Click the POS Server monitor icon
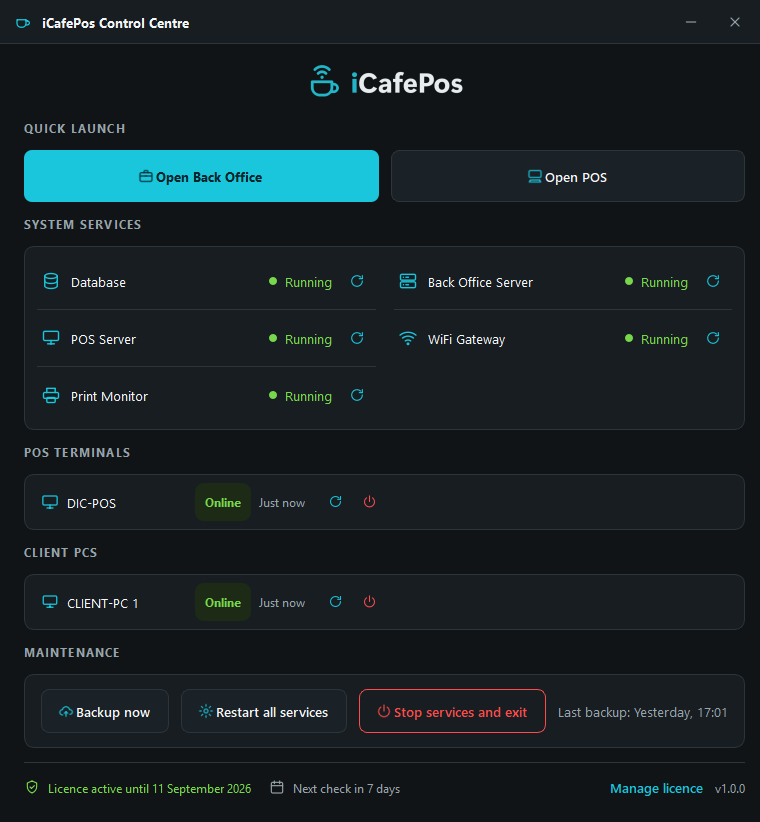The height and width of the screenshot is (822, 760). point(51,338)
